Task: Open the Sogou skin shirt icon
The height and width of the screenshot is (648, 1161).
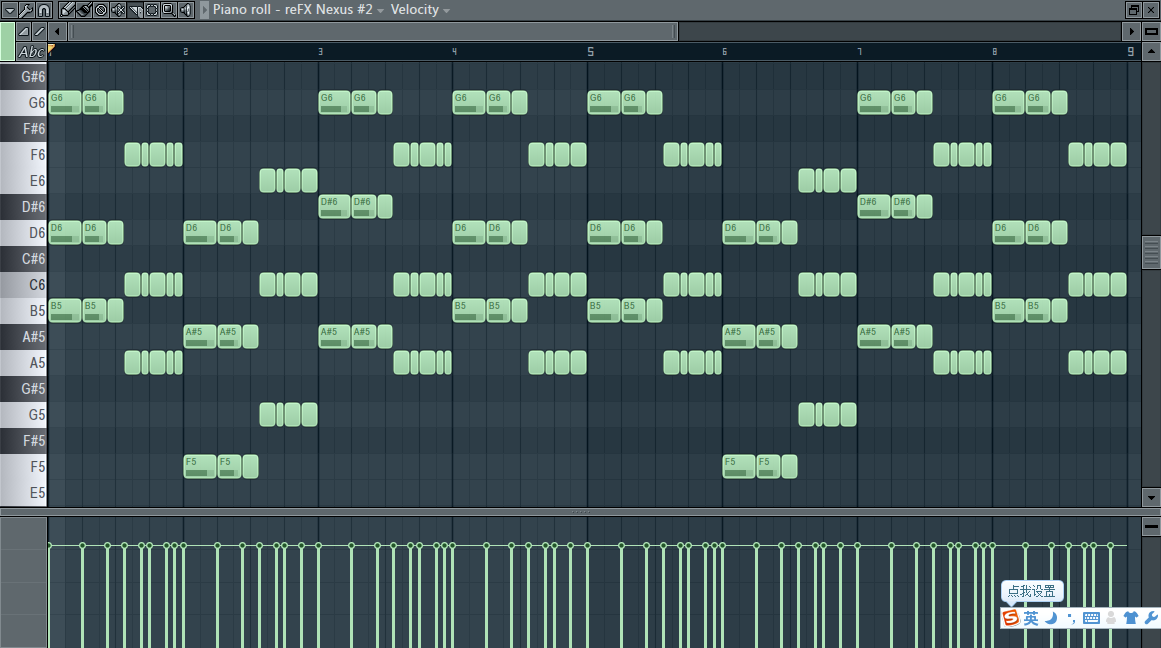Action: (x=1131, y=618)
